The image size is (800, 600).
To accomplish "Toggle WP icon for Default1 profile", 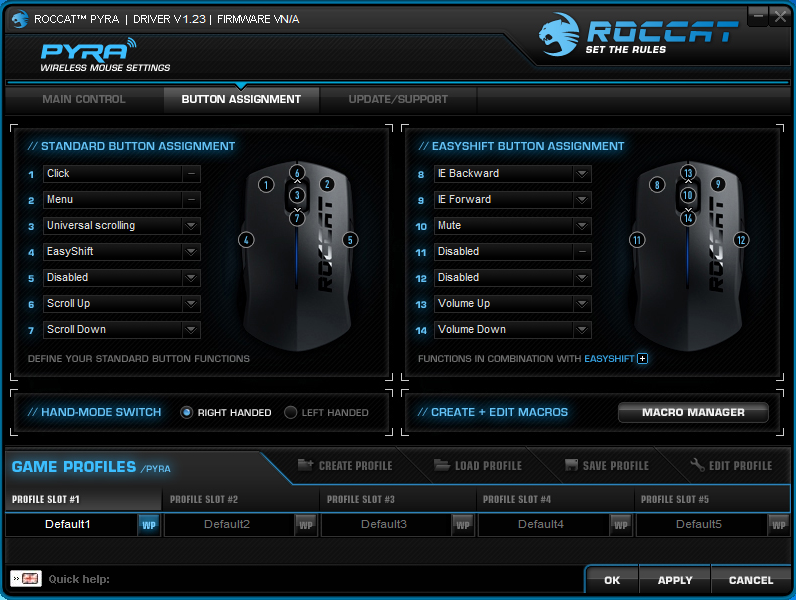I will coord(149,525).
